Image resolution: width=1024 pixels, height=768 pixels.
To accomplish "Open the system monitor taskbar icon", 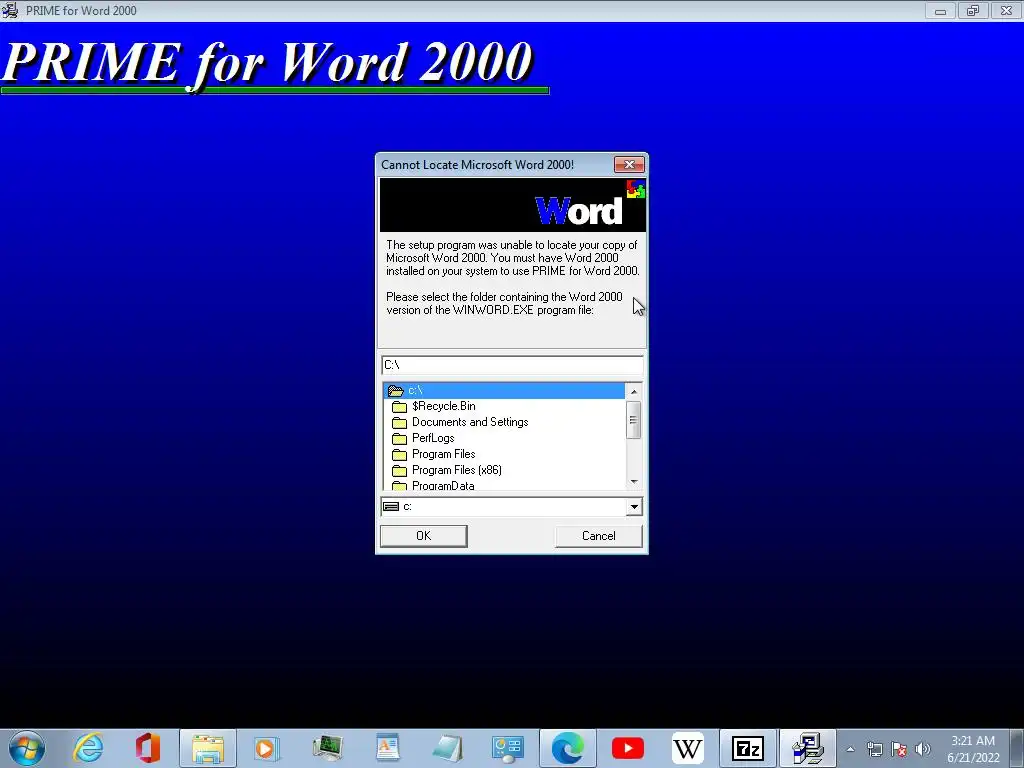I will [327, 748].
